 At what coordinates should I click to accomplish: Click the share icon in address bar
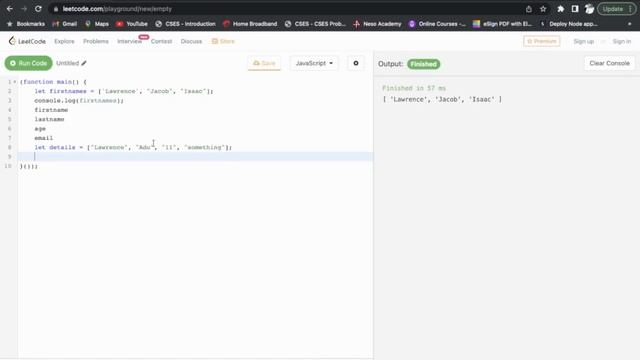tap(529, 9)
